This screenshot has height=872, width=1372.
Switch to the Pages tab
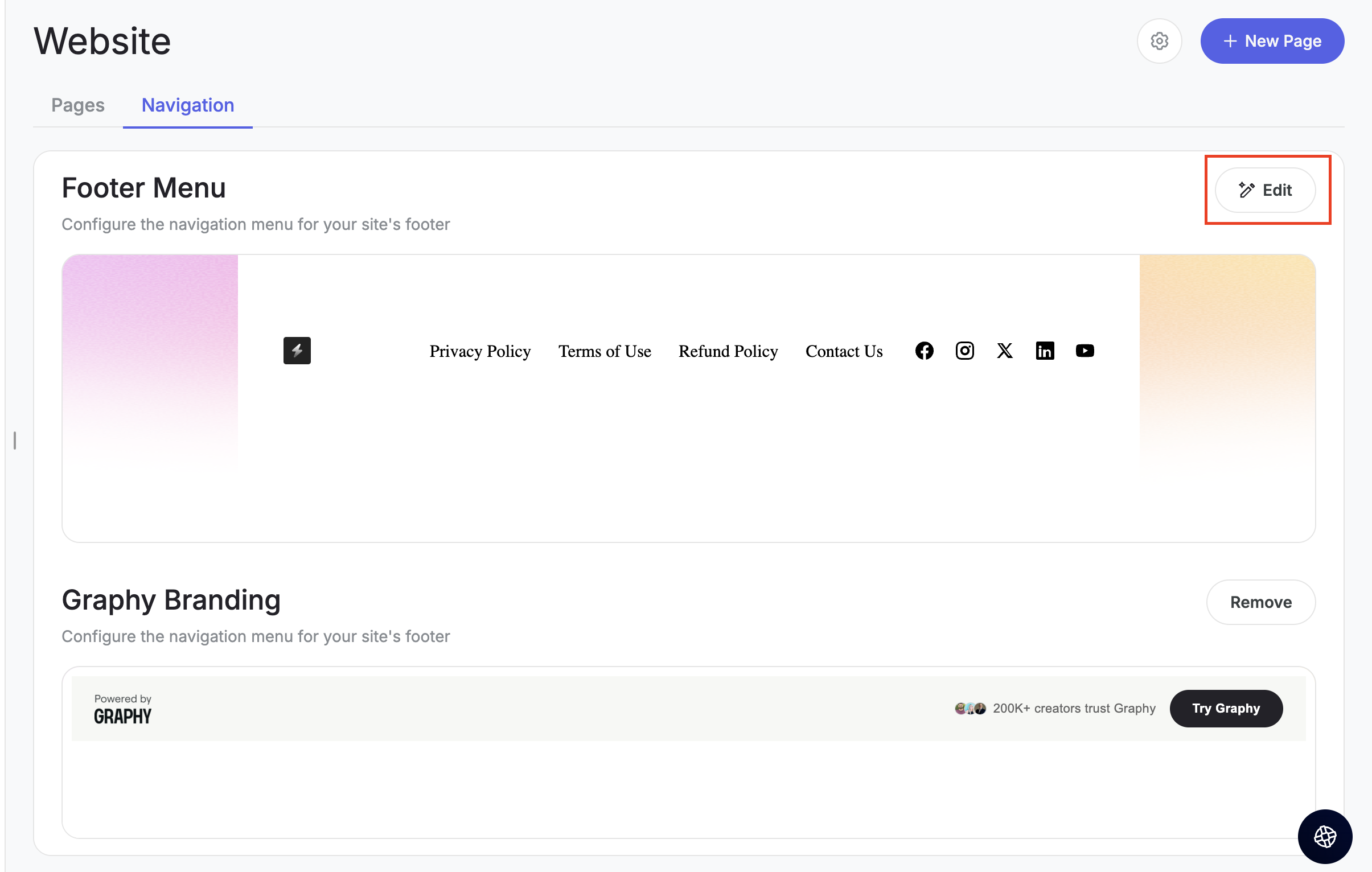click(78, 105)
